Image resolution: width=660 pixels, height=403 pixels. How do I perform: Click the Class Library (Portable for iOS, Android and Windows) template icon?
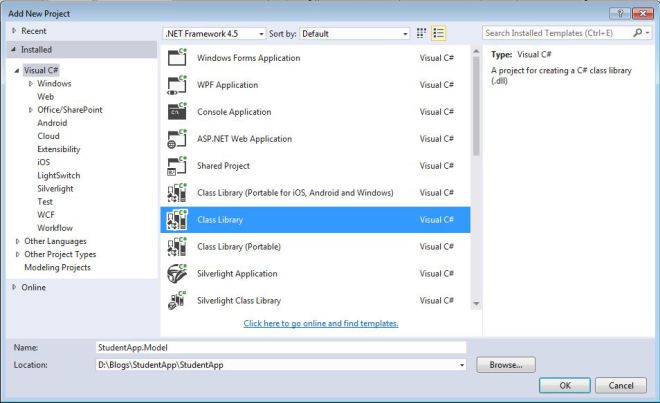[177, 192]
